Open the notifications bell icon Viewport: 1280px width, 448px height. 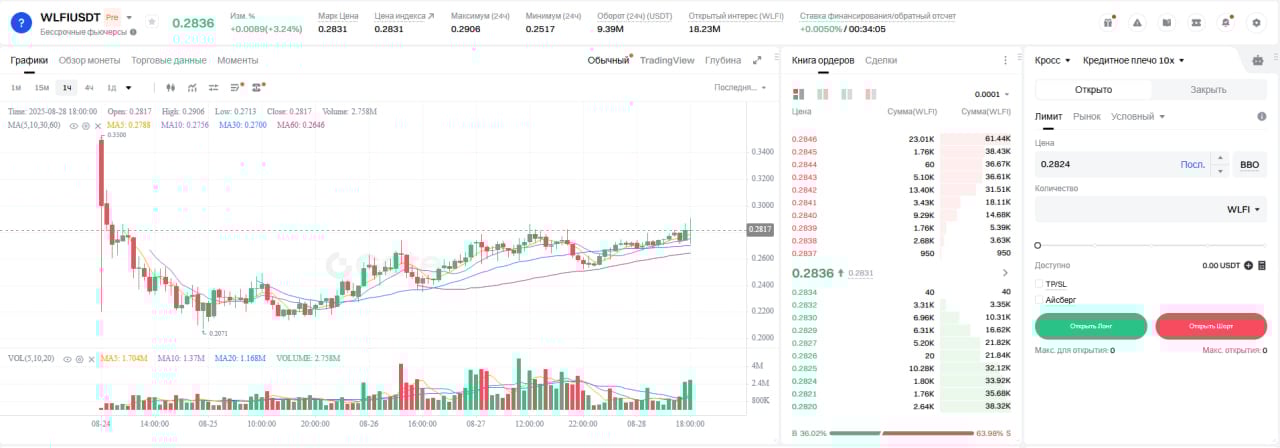pos(1226,22)
